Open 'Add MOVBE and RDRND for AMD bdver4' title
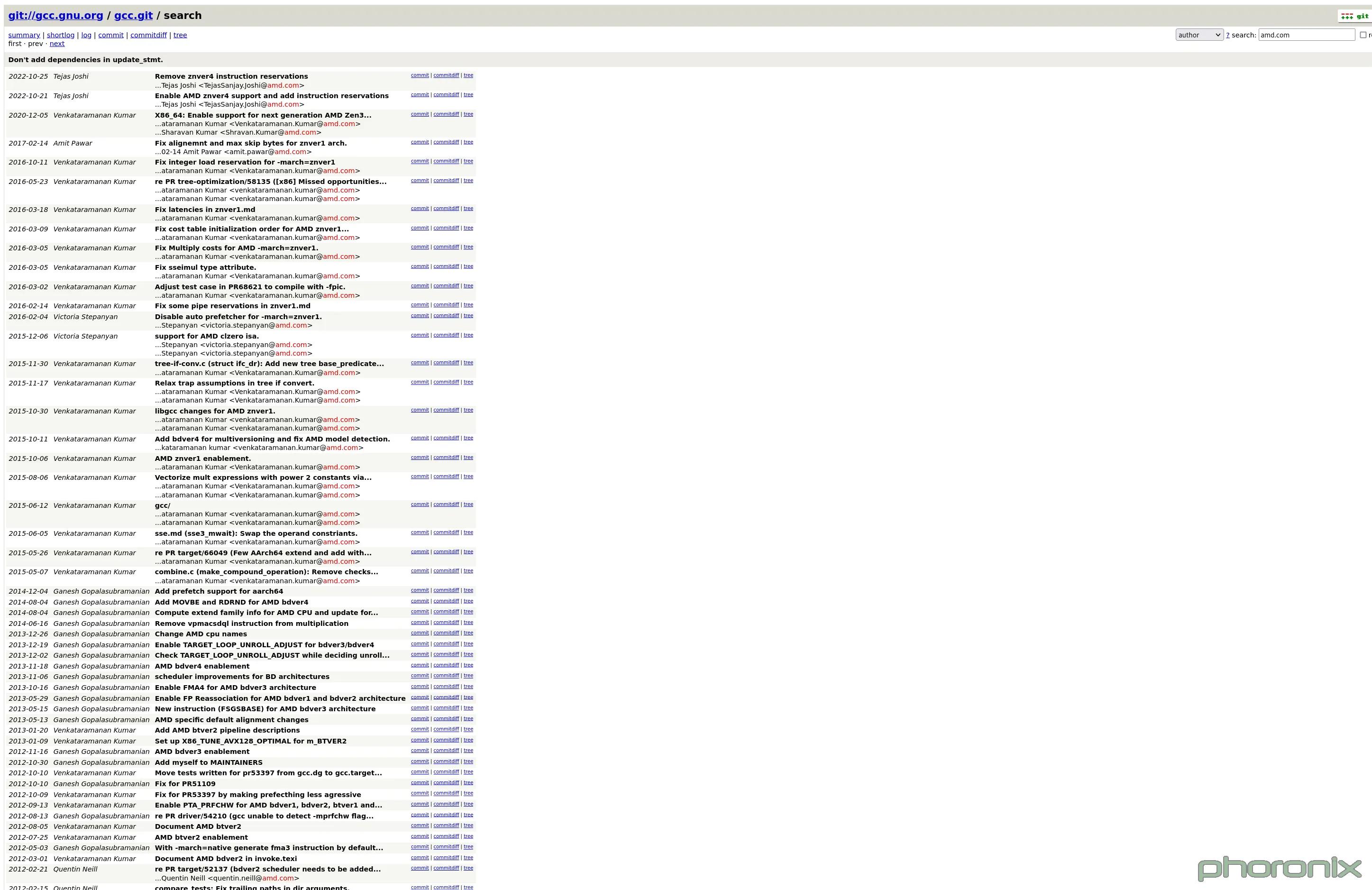The image size is (1372, 890). 231,602
